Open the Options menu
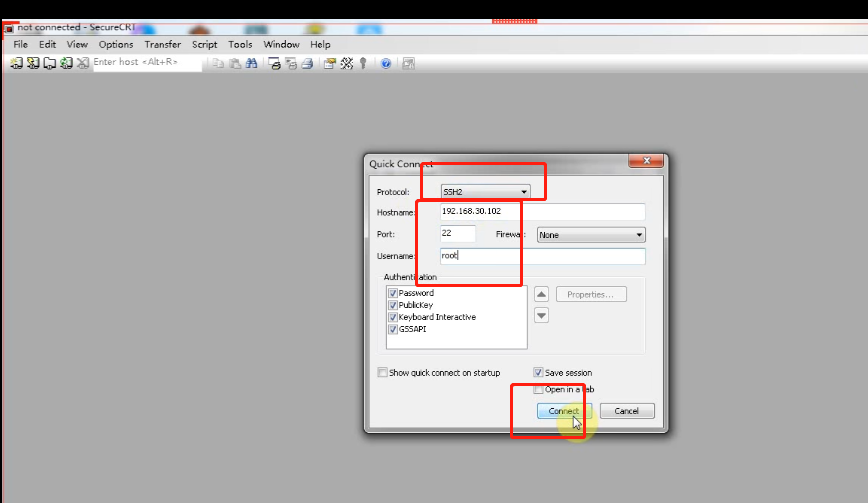The height and width of the screenshot is (503, 868). click(x=116, y=44)
